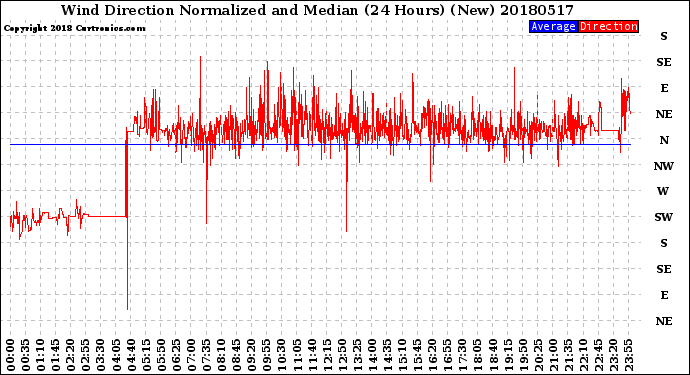Select the 09:55 time axis label
Screen dimensions: 690x375
[267, 355]
